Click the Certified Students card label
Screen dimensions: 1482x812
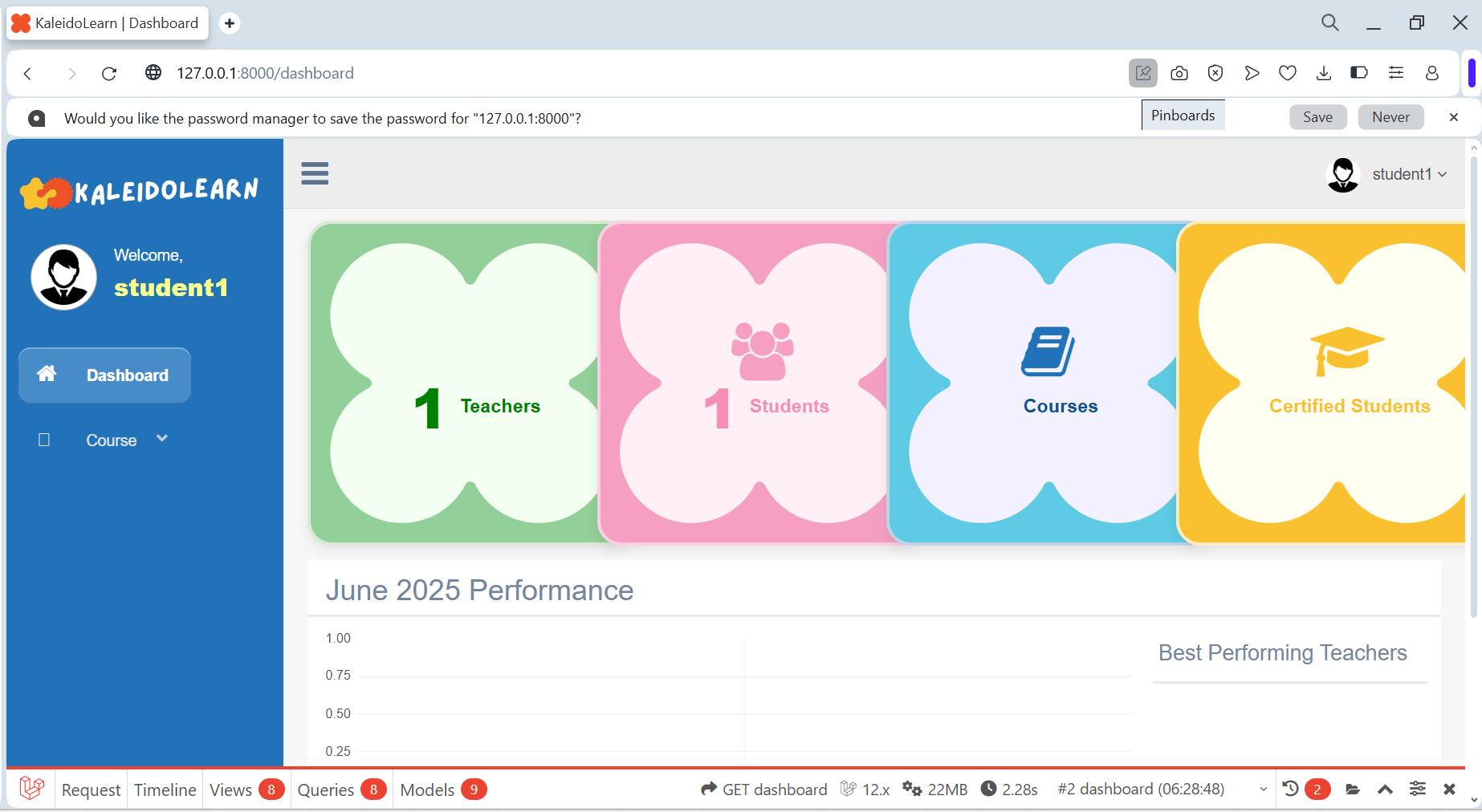1350,406
